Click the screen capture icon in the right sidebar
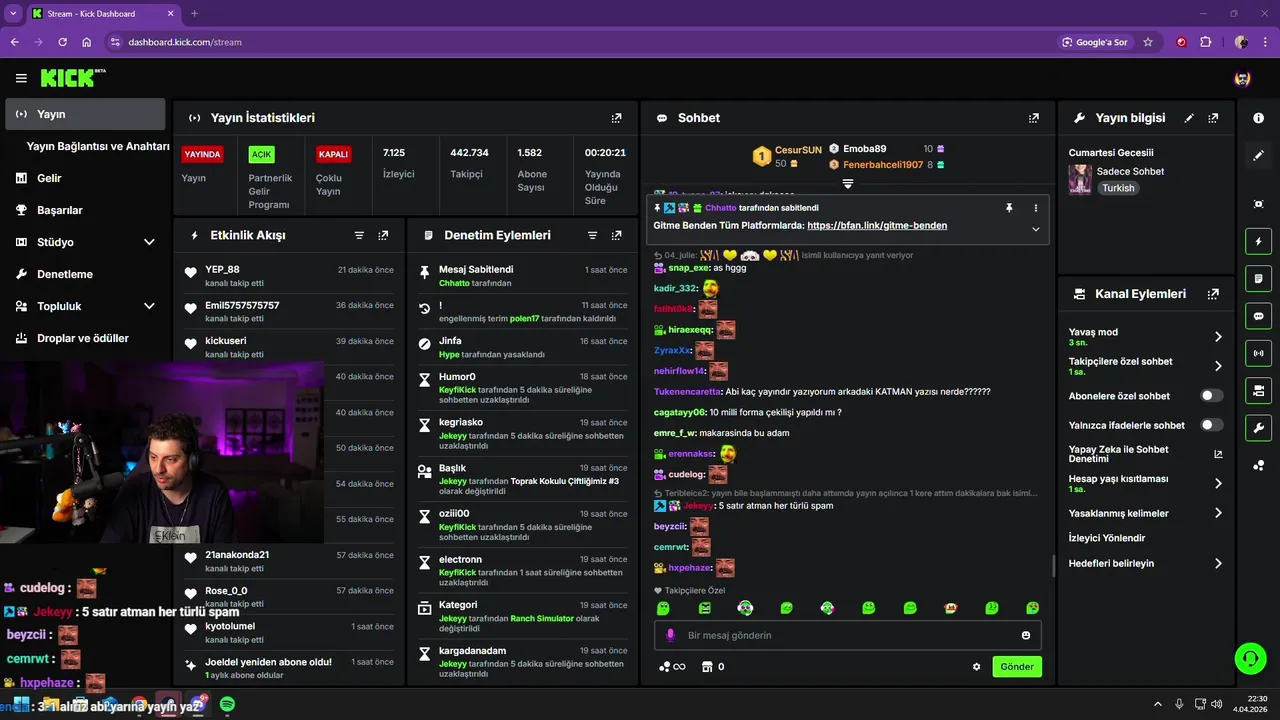The height and width of the screenshot is (720, 1280). coord(1258,204)
